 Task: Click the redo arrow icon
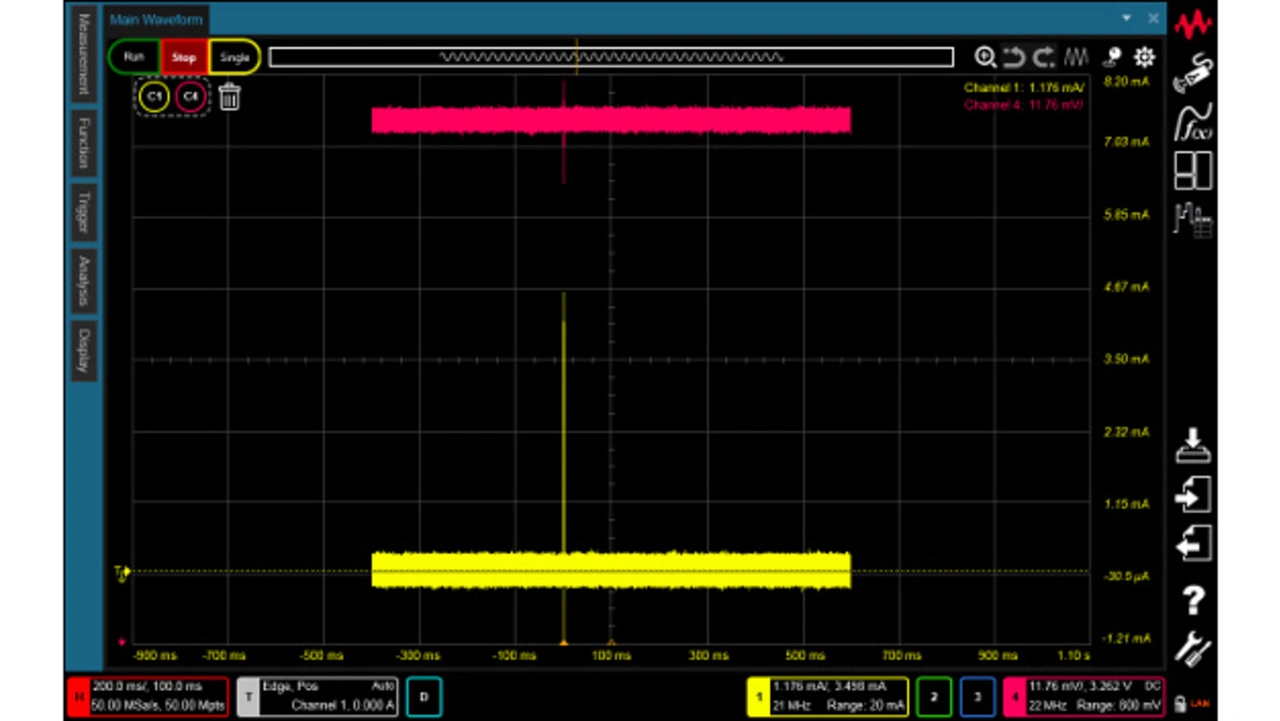[x=1044, y=57]
